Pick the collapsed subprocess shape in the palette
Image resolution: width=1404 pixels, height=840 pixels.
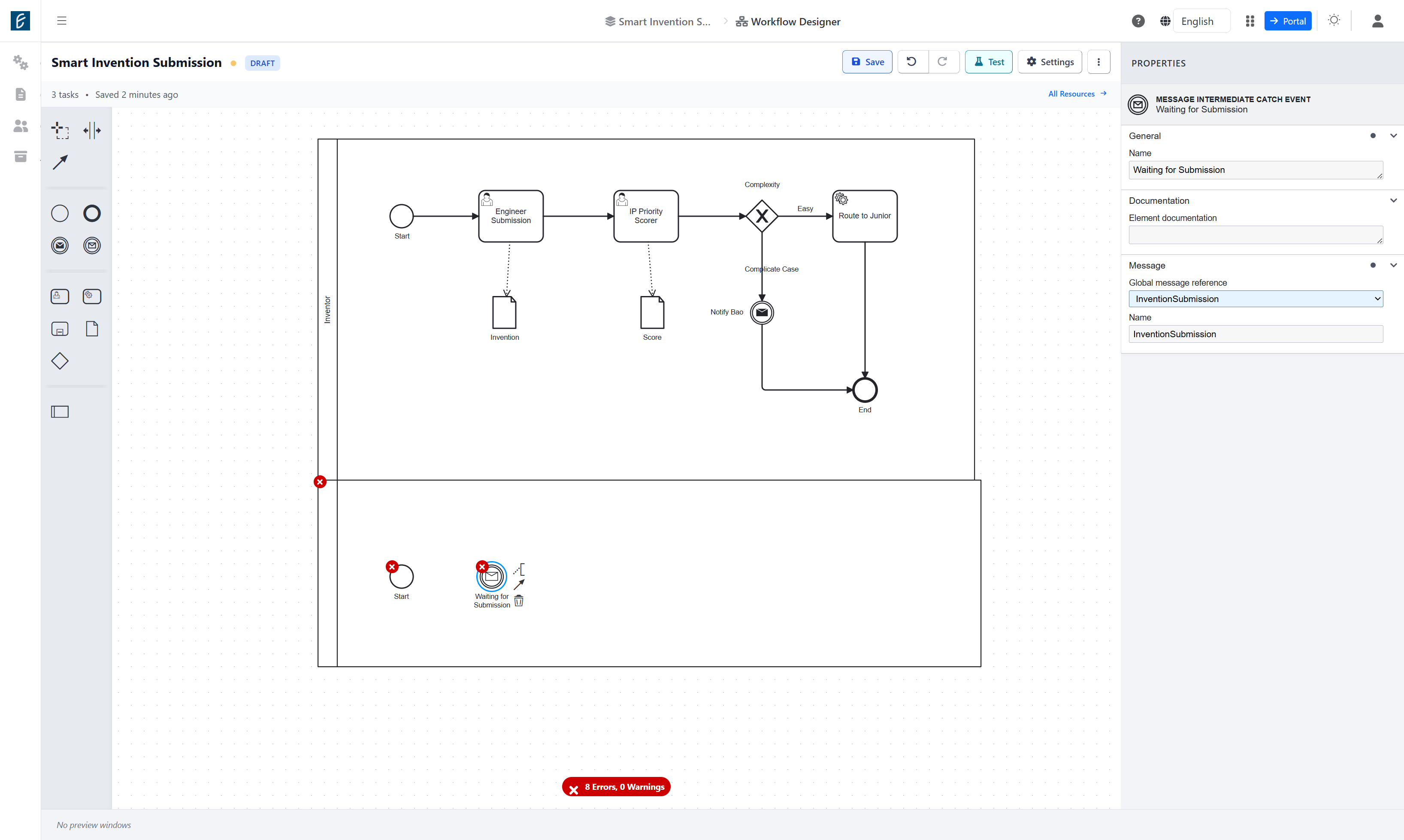click(60, 329)
